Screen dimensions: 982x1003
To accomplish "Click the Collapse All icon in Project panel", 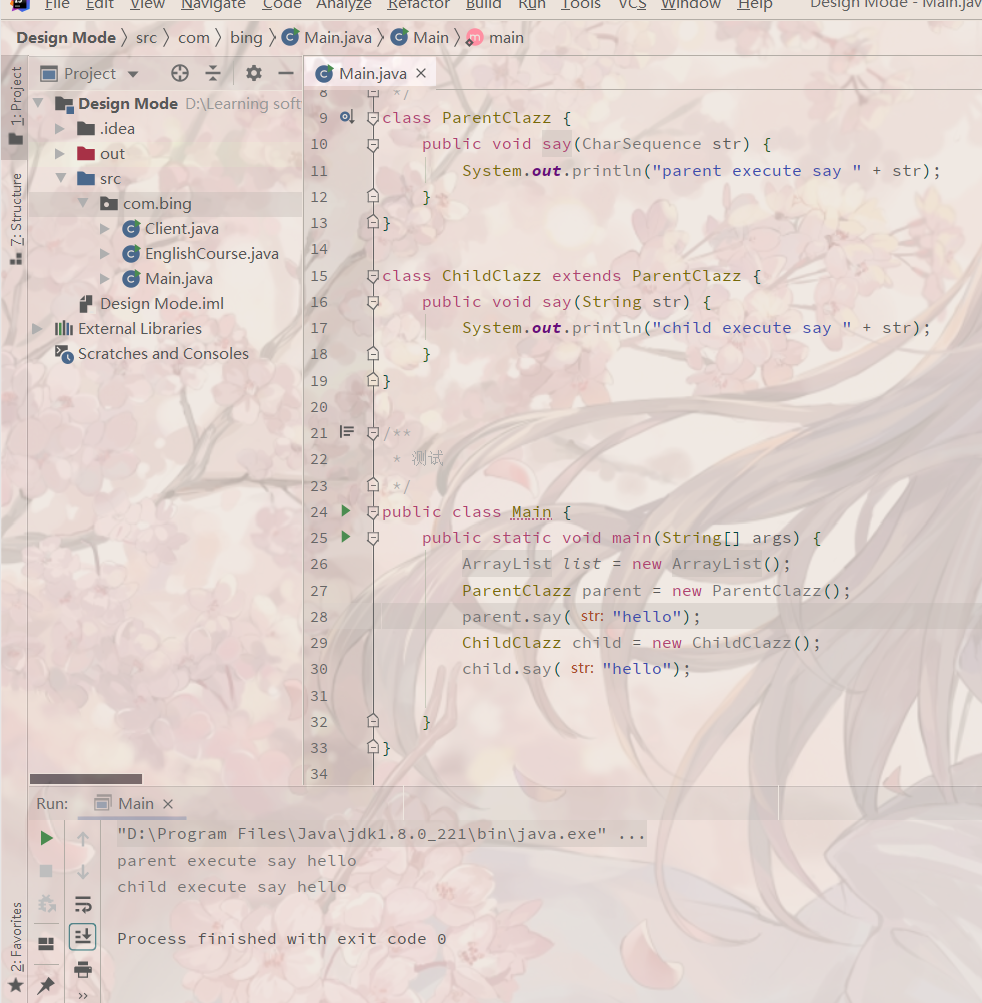I will pyautogui.click(x=213, y=74).
